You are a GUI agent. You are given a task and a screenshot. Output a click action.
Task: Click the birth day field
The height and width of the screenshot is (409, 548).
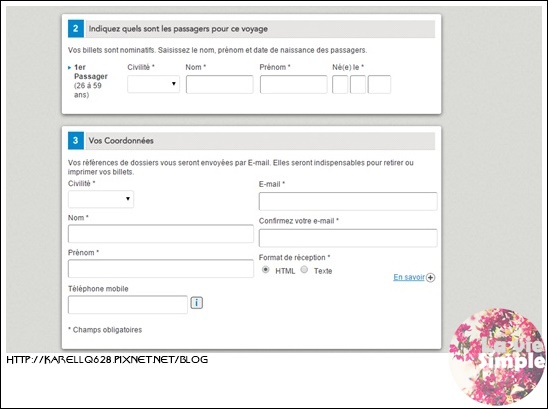click(340, 84)
